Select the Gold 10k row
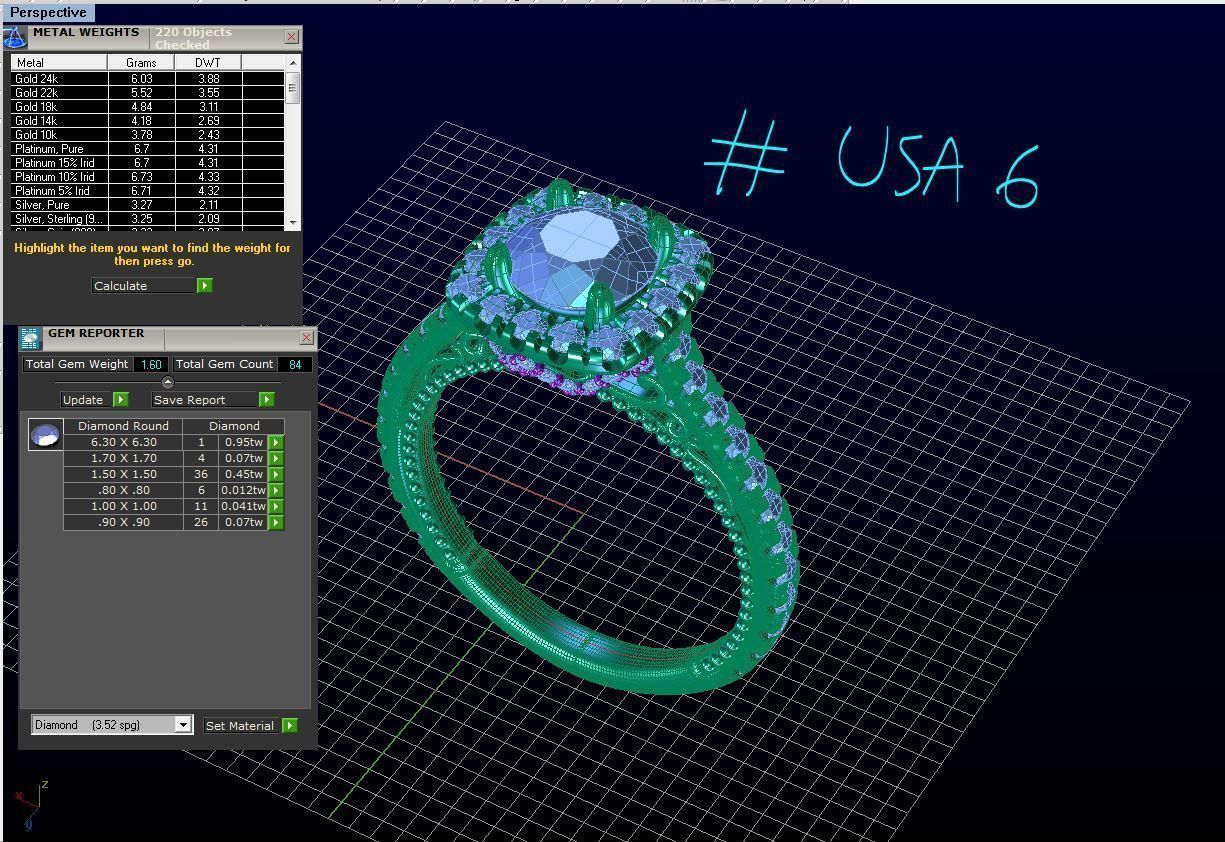1225x842 pixels. click(x=148, y=134)
